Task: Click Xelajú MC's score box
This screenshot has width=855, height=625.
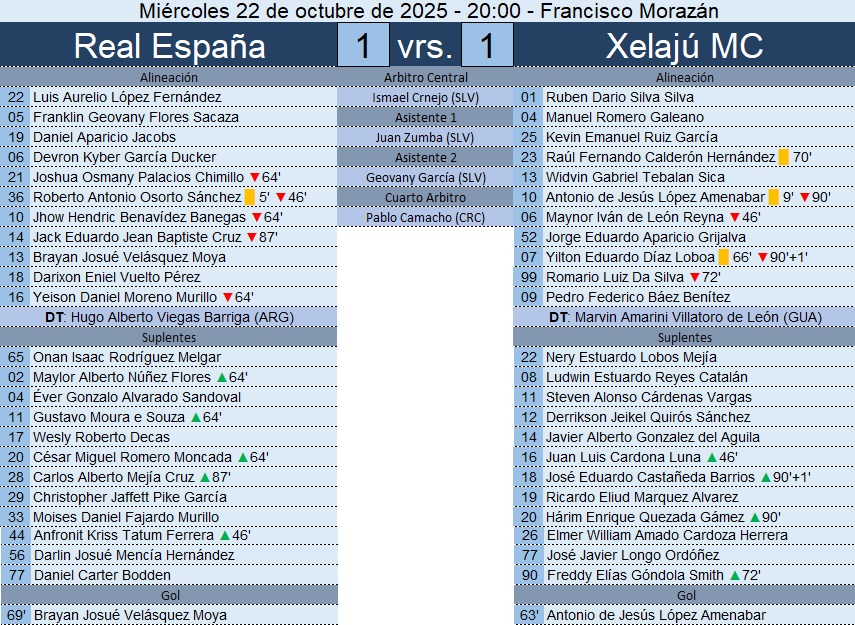Action: point(488,46)
